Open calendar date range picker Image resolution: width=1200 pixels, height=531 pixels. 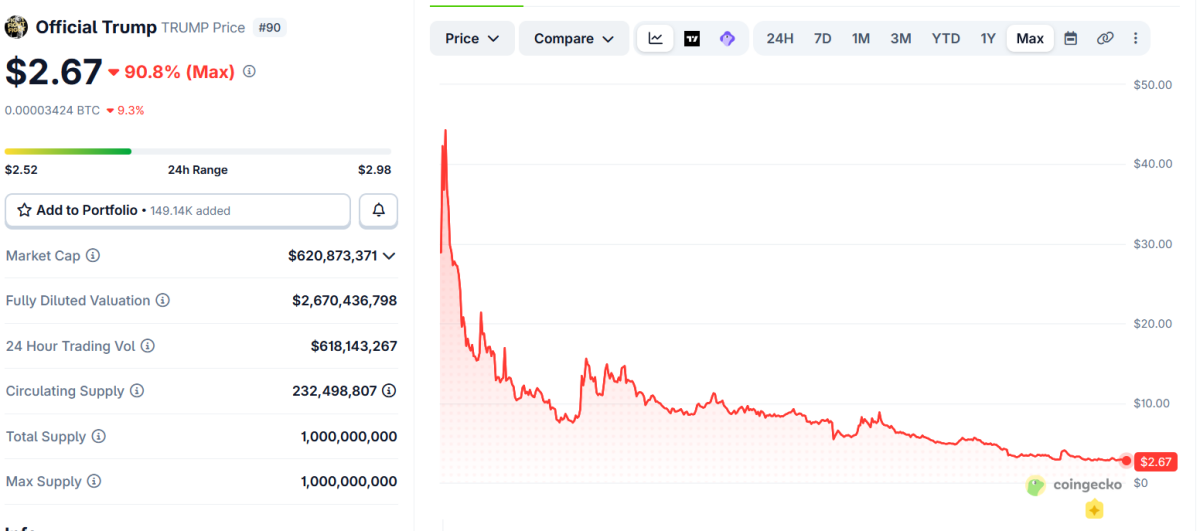[x=1071, y=39]
